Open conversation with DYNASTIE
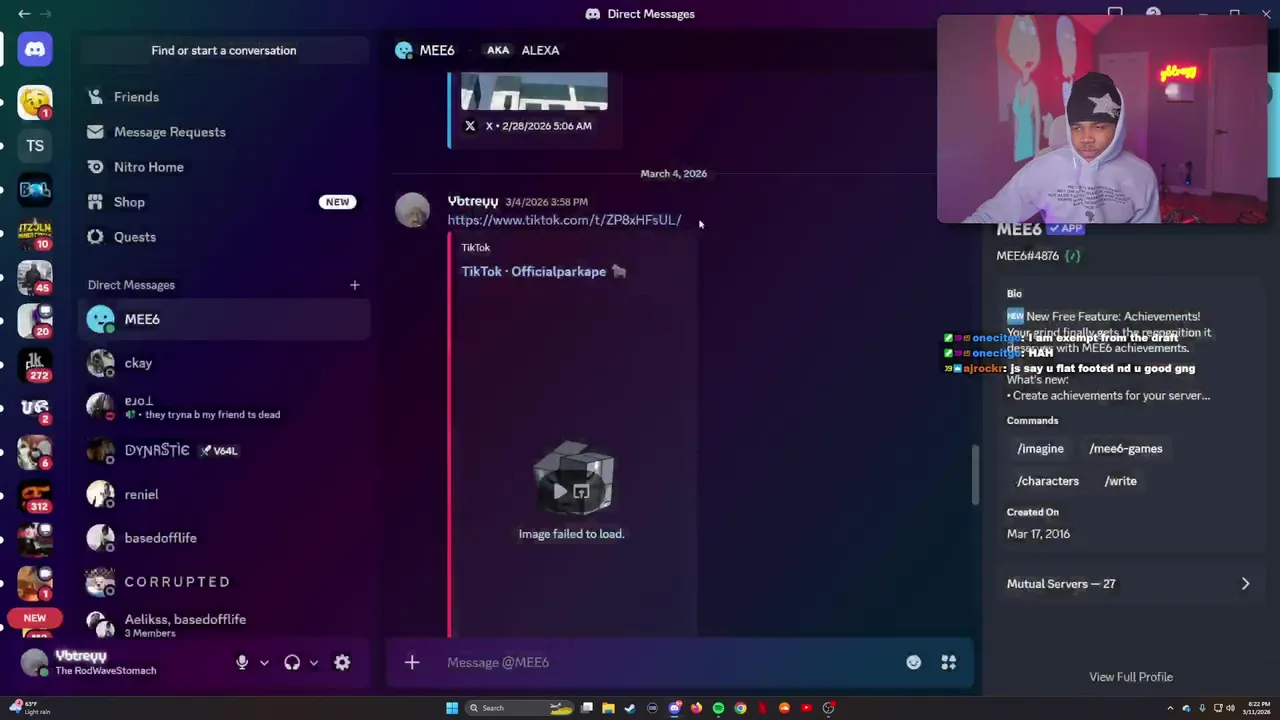Viewport: 1280px width, 720px height. (224, 450)
